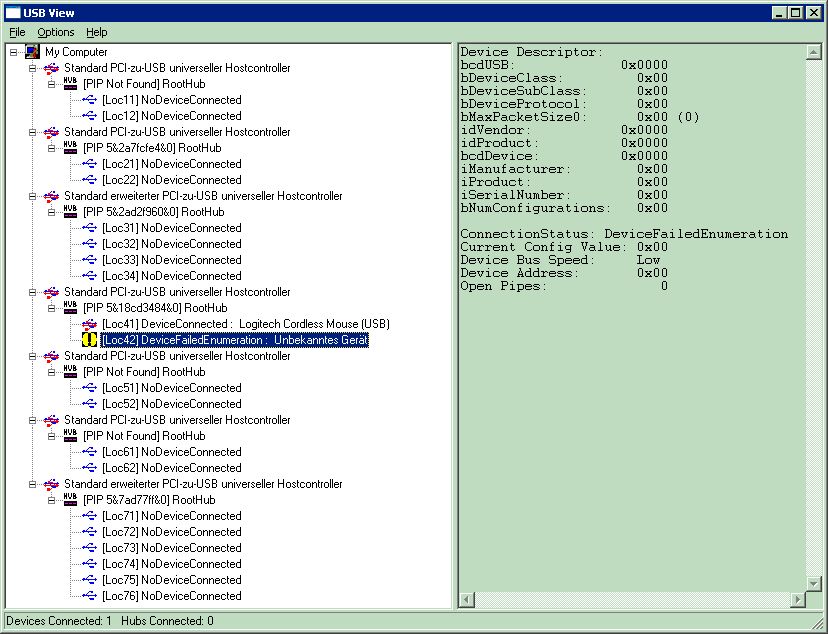
Task: Click the USB port icon for Loc32
Action: [90, 244]
